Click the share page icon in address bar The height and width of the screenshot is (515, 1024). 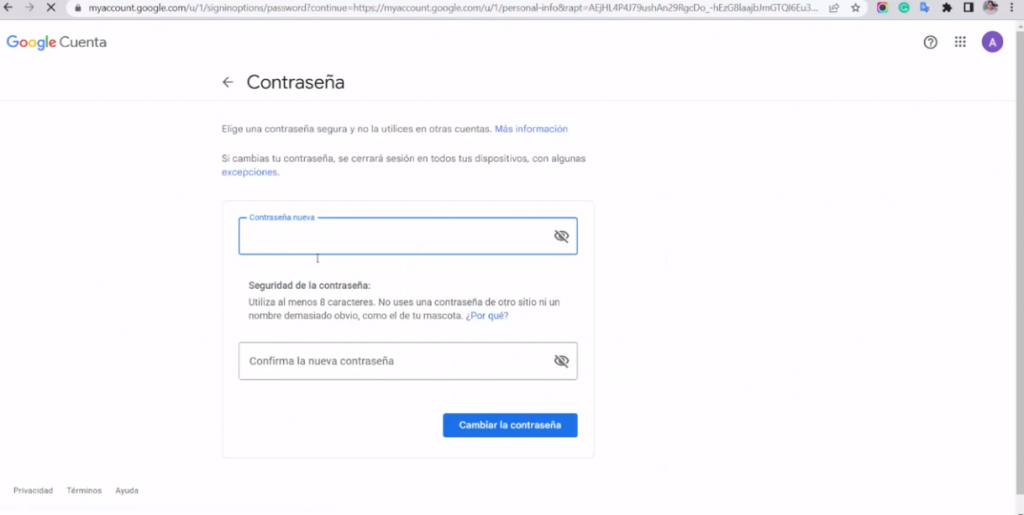[834, 7]
